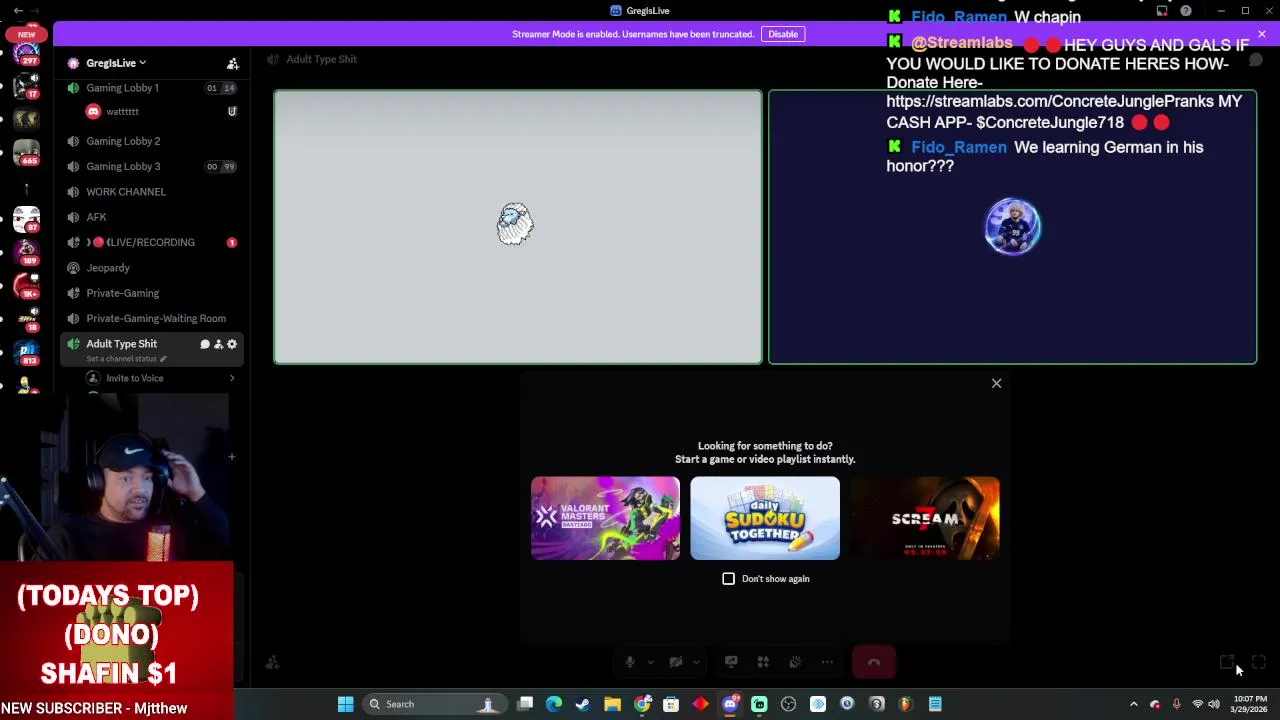Image resolution: width=1280 pixels, height=720 pixels.
Task: Select the left participant video tile
Action: 518,227
